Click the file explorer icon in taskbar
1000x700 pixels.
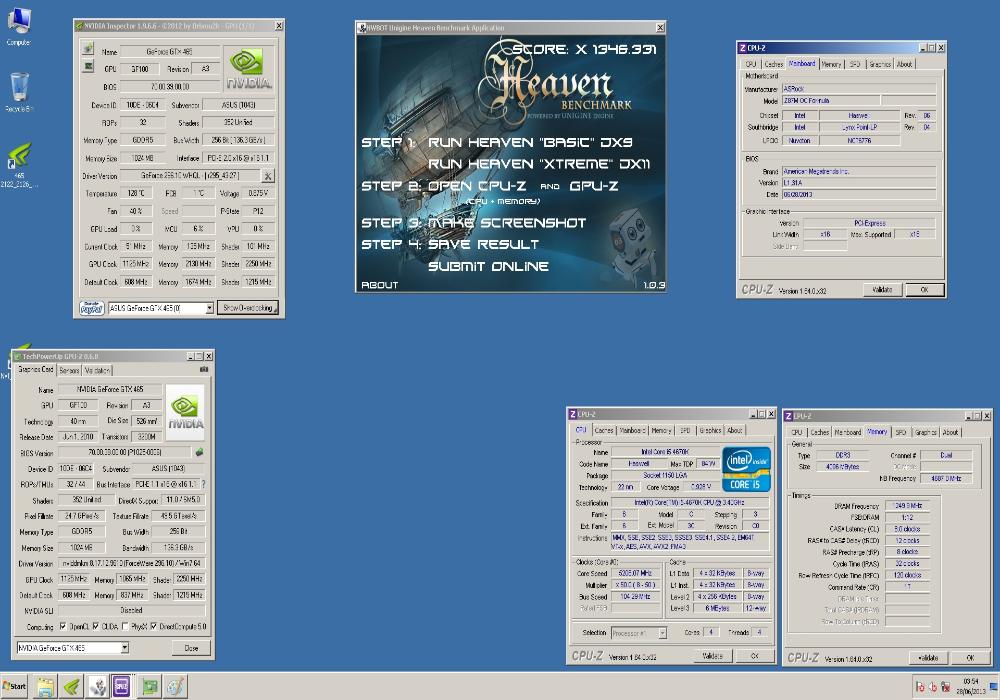click(45, 687)
